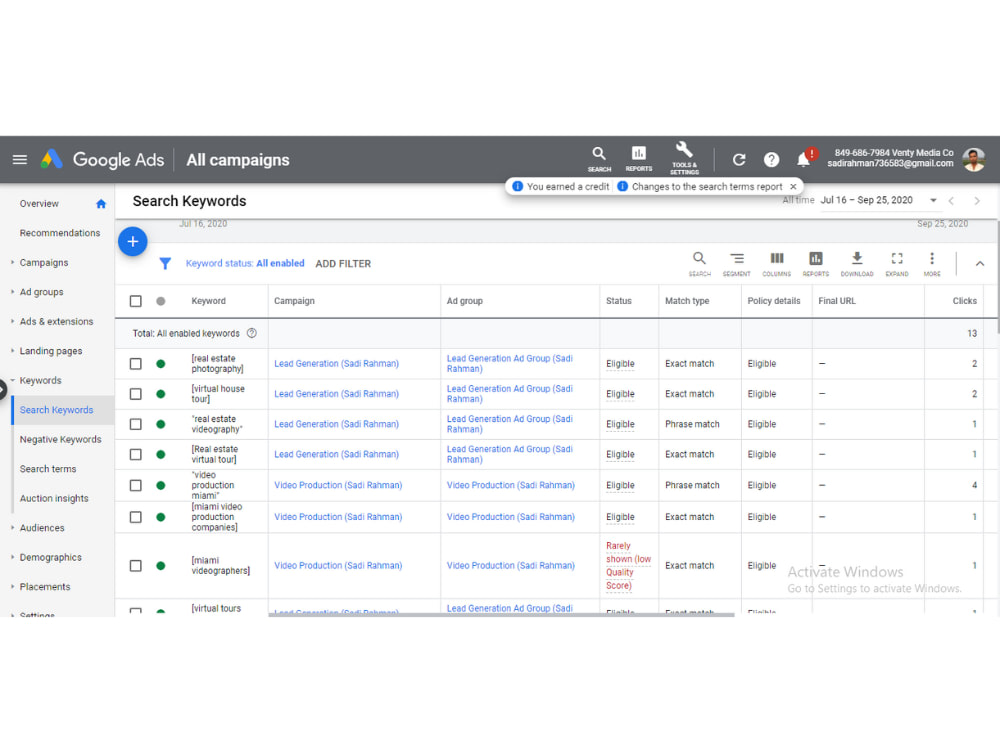Click the vertical page scrollbar
Image resolution: width=1000 pixels, height=750 pixels.
(x=997, y=277)
